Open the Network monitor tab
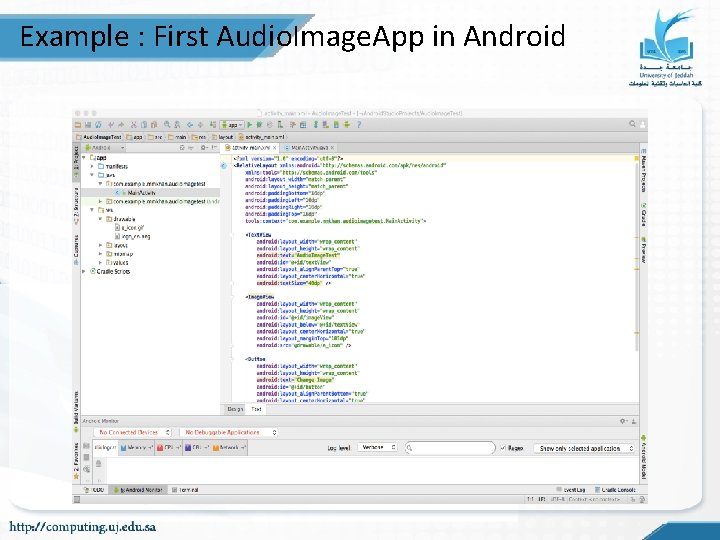 click(x=230, y=447)
